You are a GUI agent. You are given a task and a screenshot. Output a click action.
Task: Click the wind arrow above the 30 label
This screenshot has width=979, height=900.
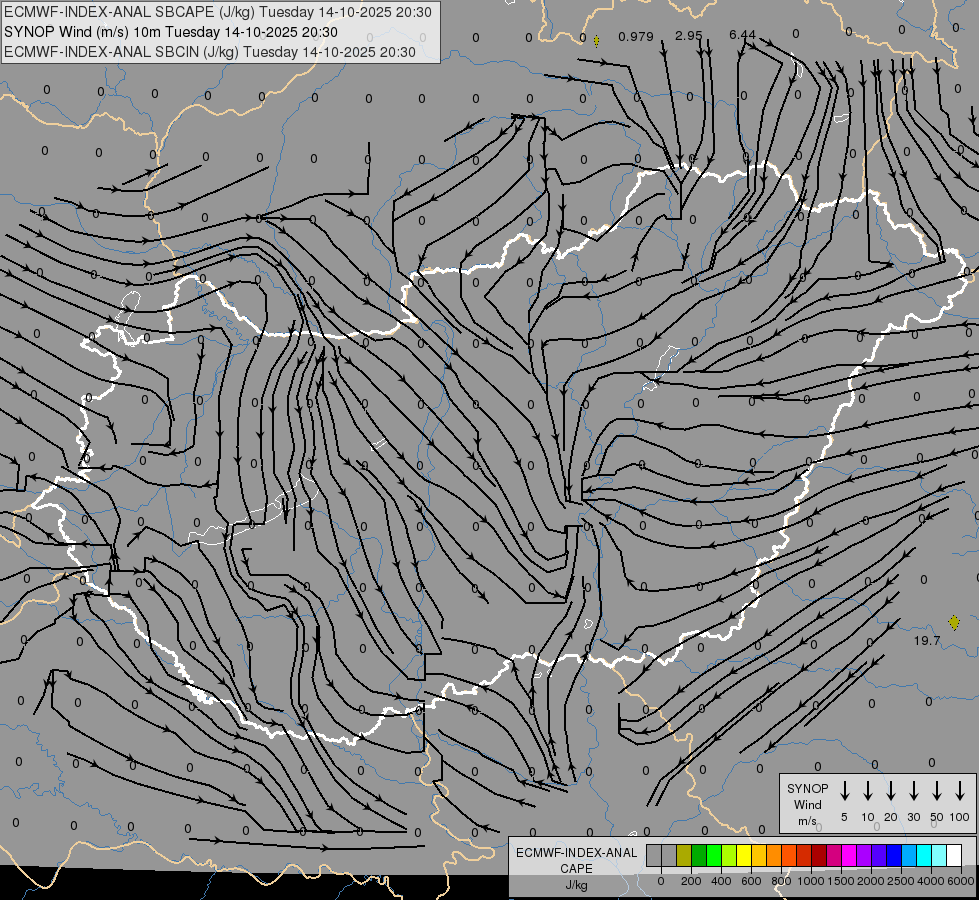913,790
